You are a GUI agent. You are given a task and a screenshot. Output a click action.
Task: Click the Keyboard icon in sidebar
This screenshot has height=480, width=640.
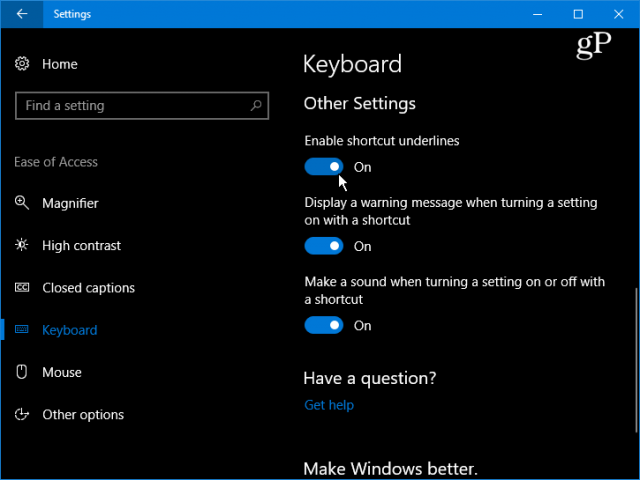point(22,329)
